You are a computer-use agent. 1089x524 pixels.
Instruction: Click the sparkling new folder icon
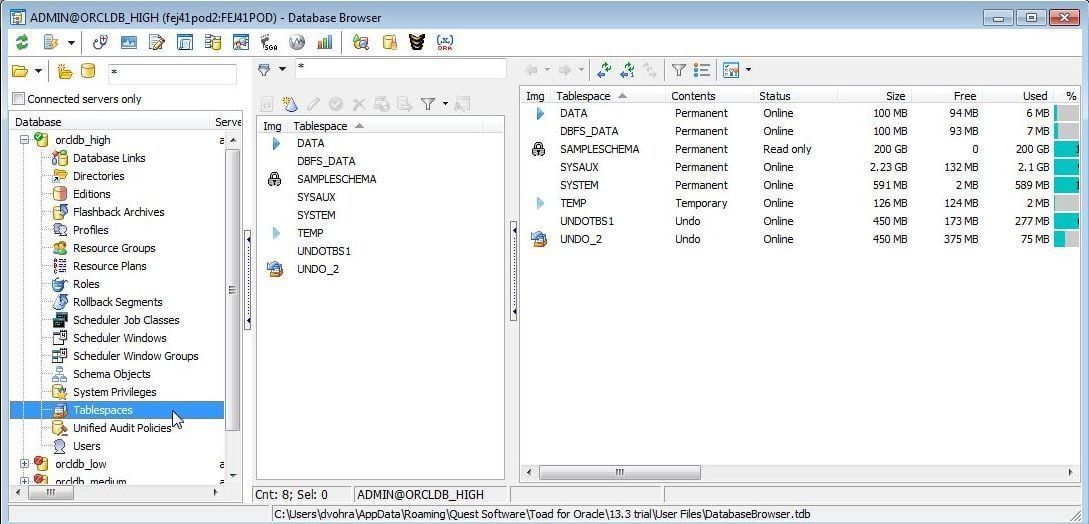65,71
